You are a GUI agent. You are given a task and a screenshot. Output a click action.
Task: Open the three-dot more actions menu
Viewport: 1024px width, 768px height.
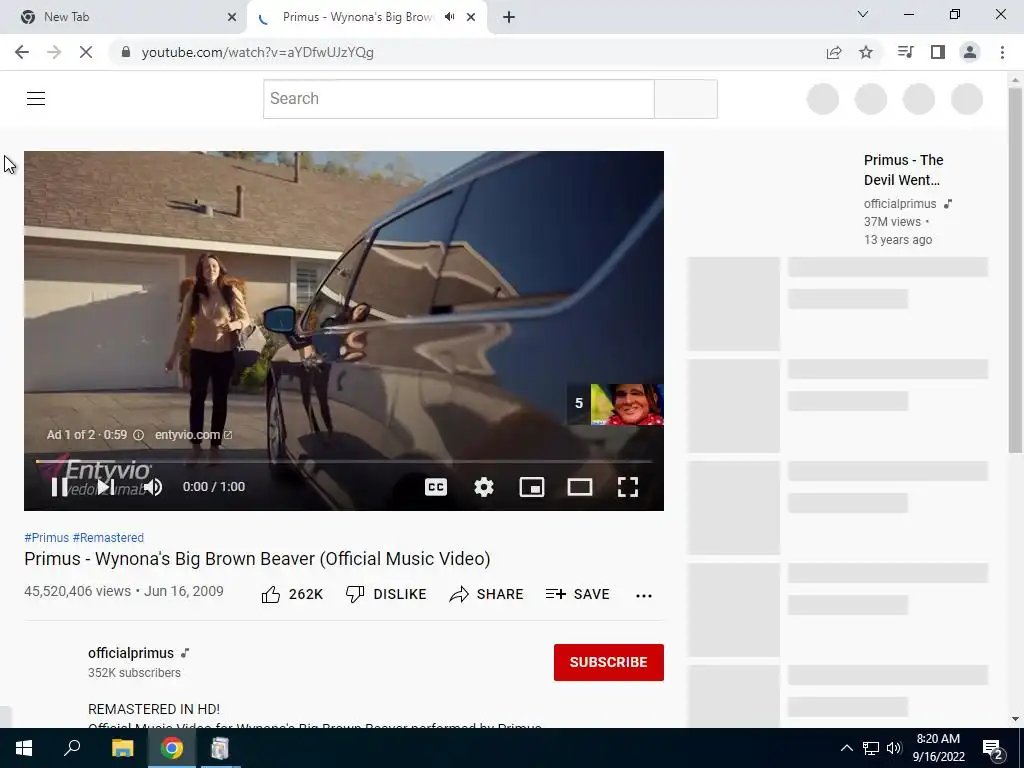[644, 595]
